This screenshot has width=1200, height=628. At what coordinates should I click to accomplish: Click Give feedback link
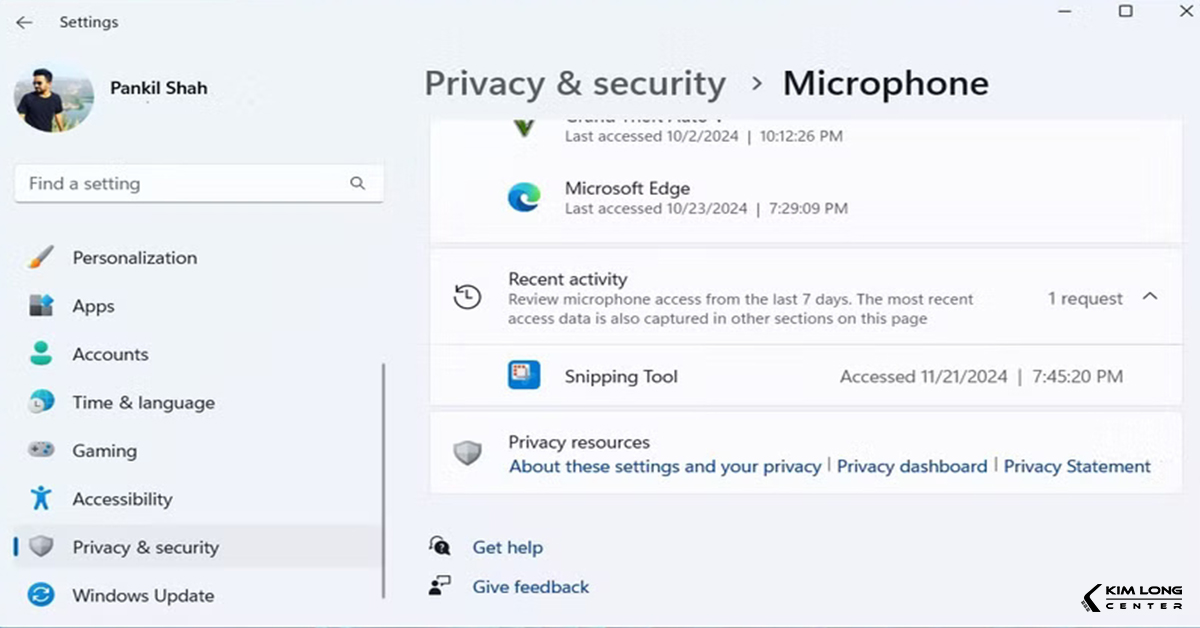click(530, 587)
